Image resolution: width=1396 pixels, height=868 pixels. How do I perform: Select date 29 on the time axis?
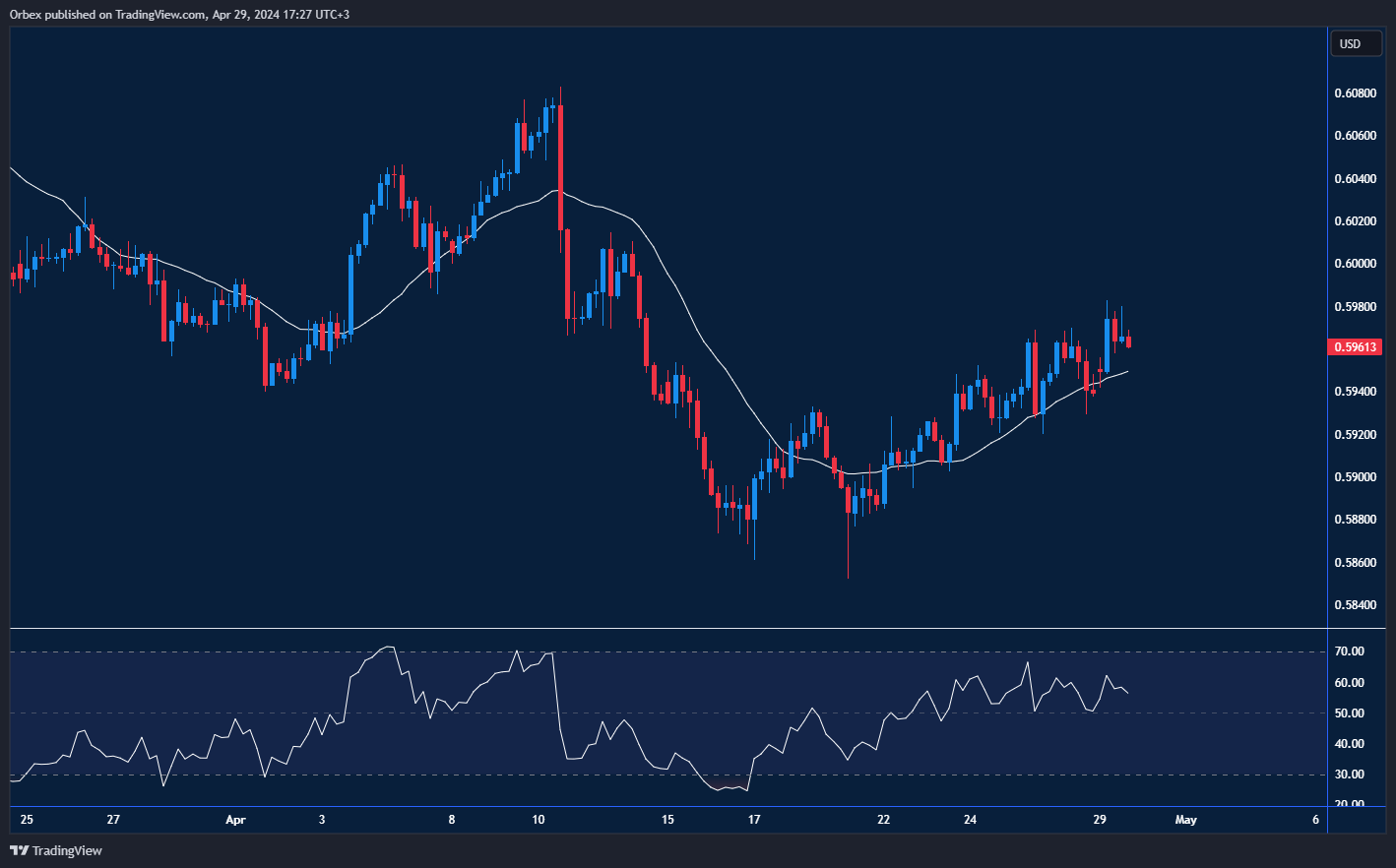click(1100, 820)
